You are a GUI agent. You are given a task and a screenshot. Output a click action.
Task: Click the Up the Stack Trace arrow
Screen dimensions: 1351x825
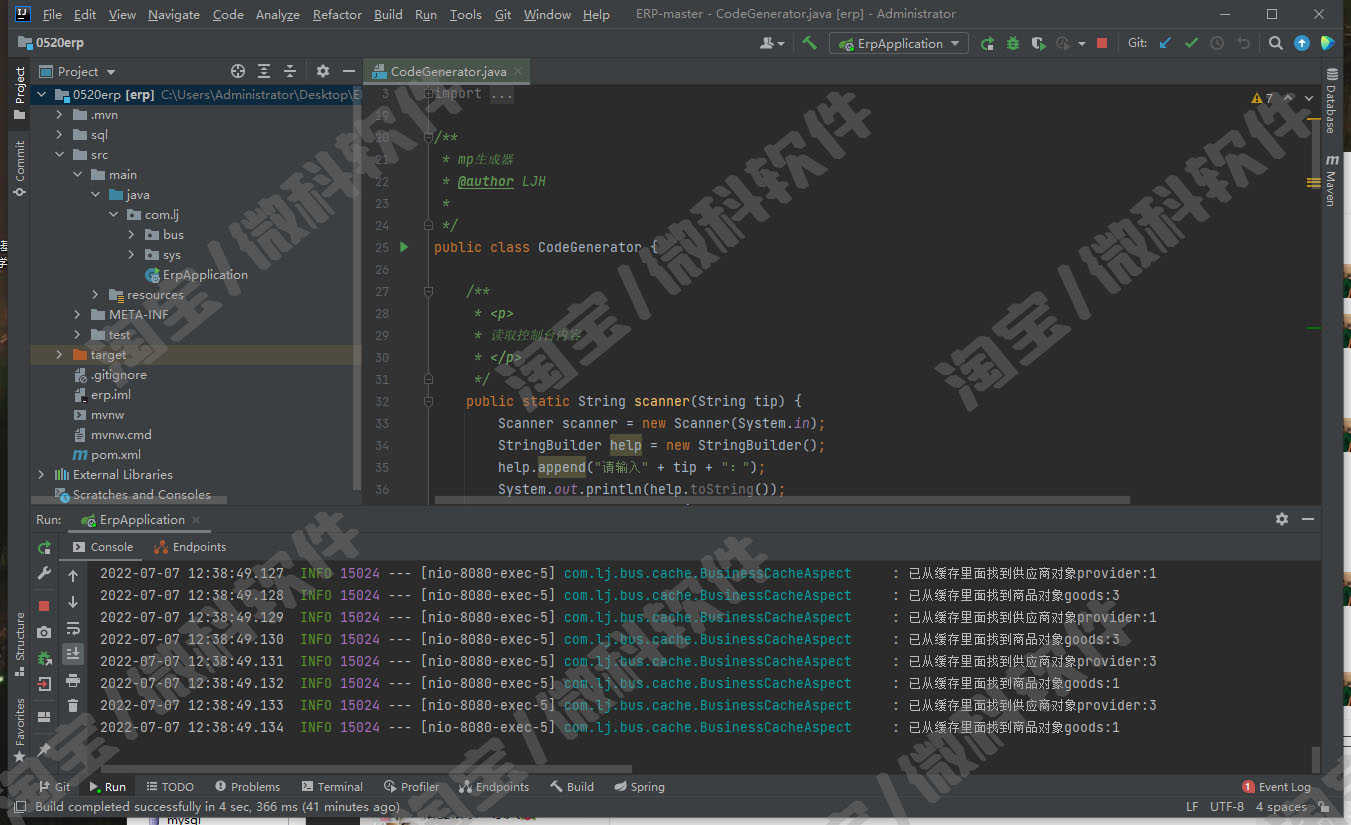tap(73, 576)
